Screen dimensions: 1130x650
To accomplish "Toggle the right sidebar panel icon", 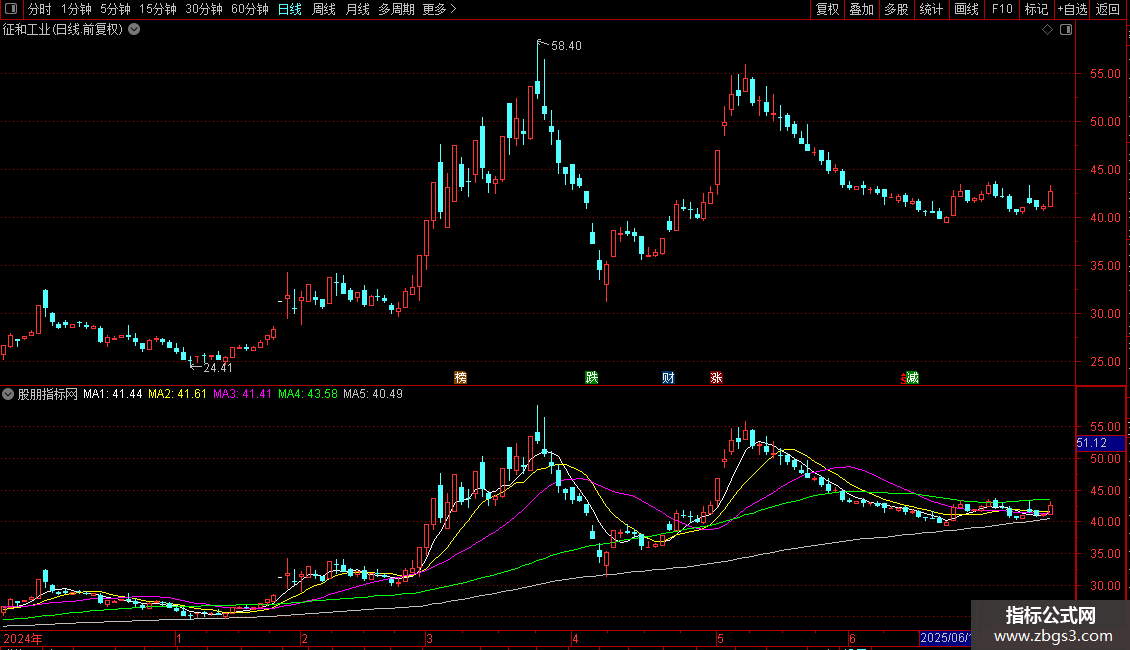I will coord(1066,30).
